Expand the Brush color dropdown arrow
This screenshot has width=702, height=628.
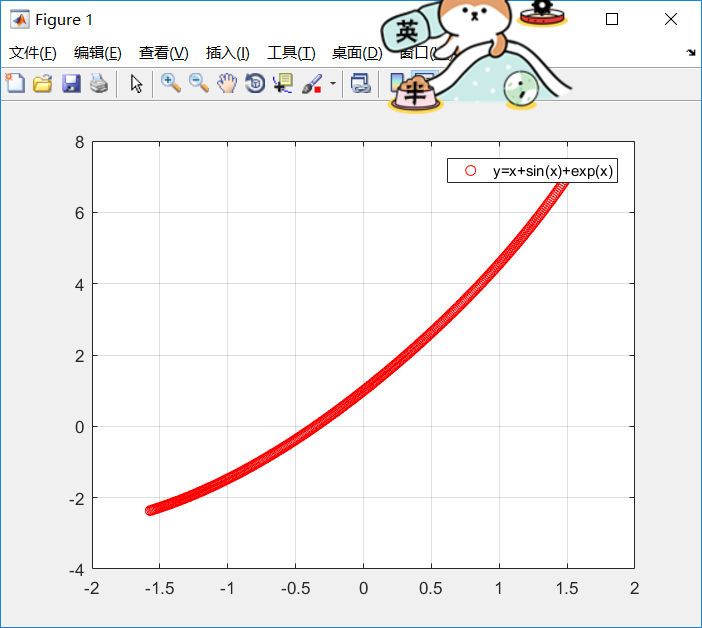333,84
